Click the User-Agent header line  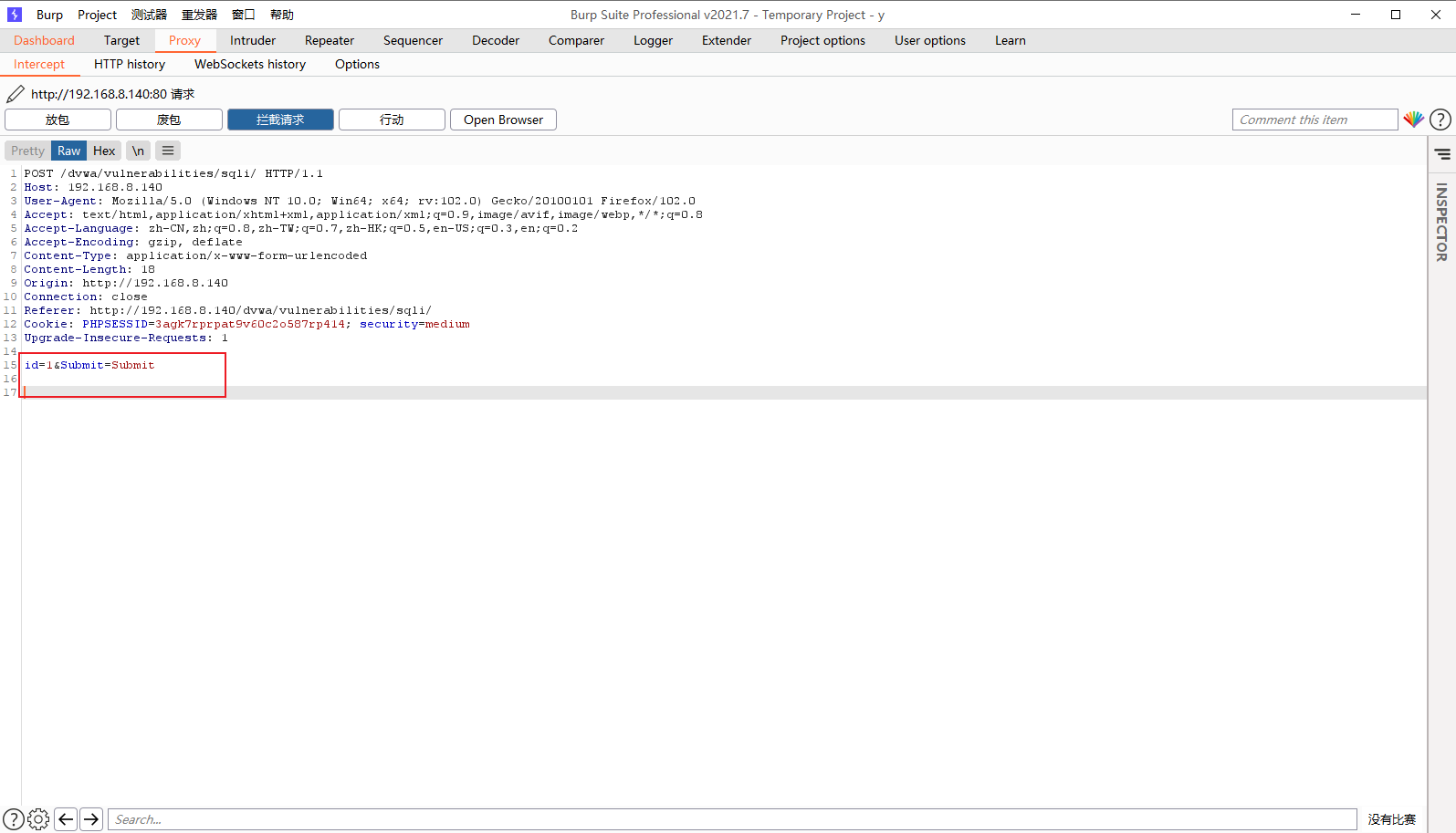pyautogui.click(x=360, y=201)
